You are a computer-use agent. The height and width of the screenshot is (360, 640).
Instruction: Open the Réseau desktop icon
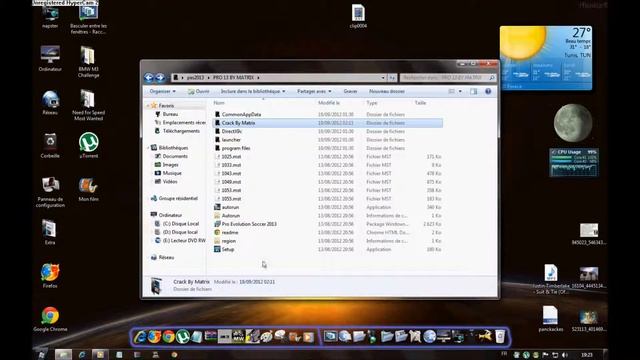point(50,102)
